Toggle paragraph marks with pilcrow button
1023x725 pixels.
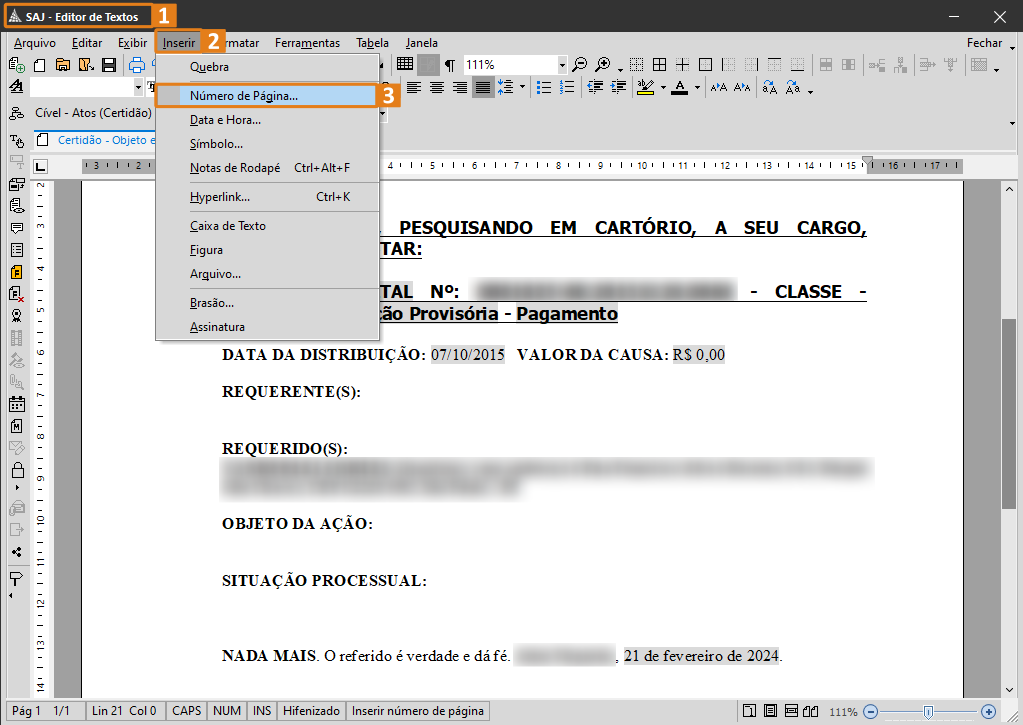[x=450, y=65]
